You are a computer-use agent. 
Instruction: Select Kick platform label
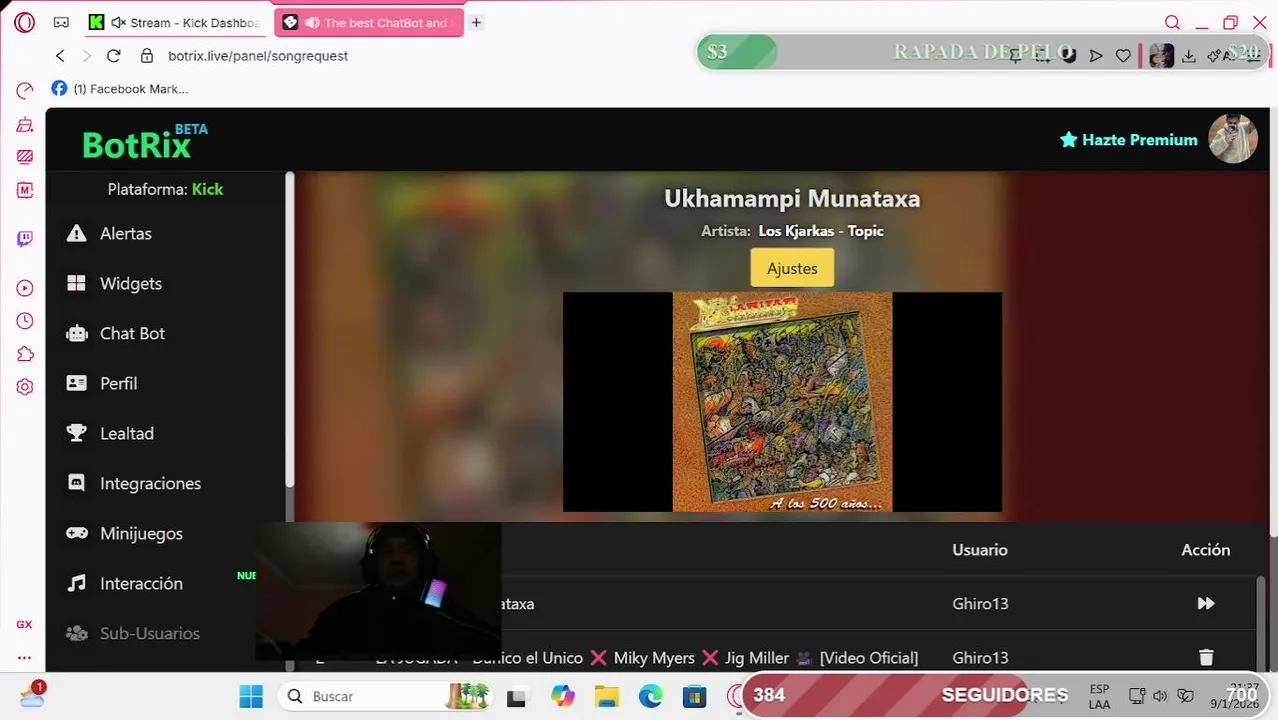207,189
